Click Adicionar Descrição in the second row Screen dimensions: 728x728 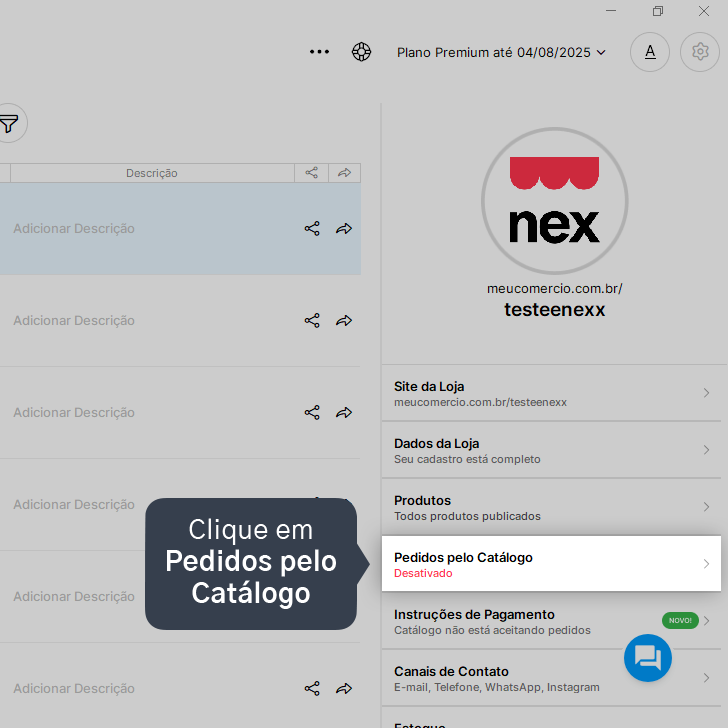(74, 320)
